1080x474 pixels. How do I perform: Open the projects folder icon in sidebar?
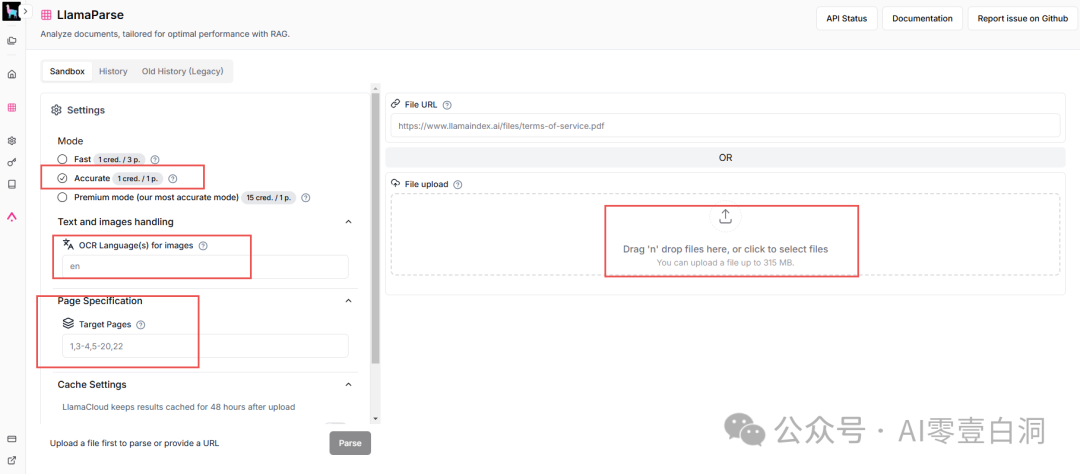[12, 41]
